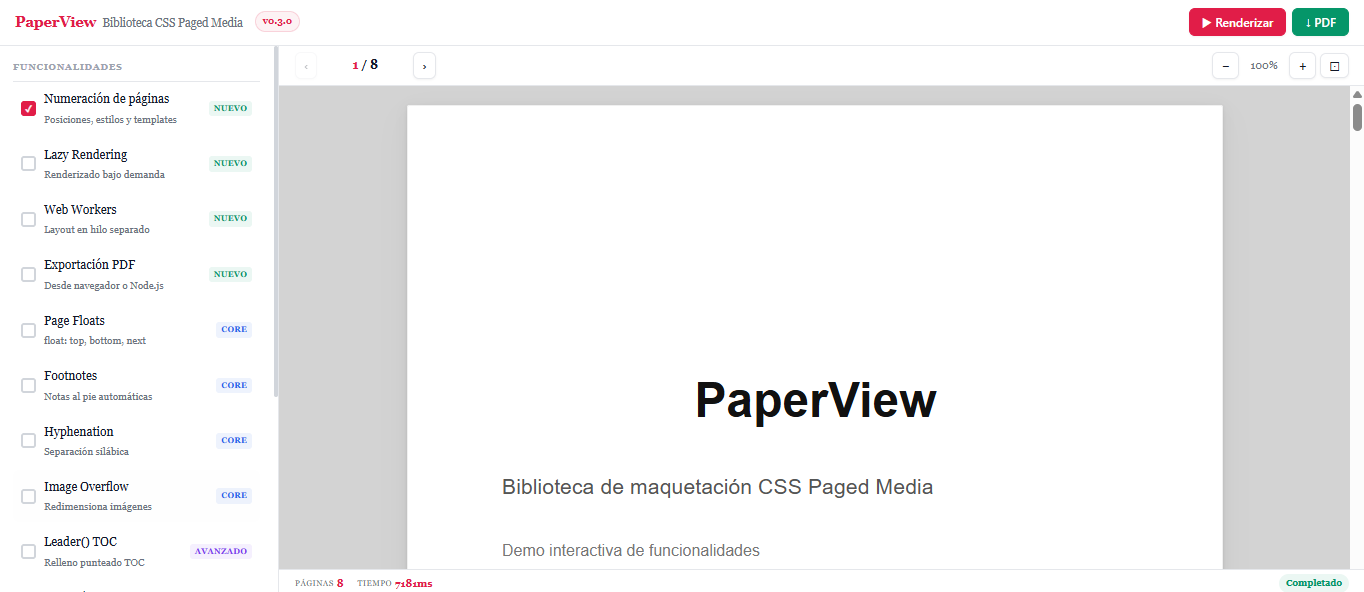This screenshot has height=592, width=1364.
Task: Click 'Redimensiona imágenes' description
Action: click(98, 507)
